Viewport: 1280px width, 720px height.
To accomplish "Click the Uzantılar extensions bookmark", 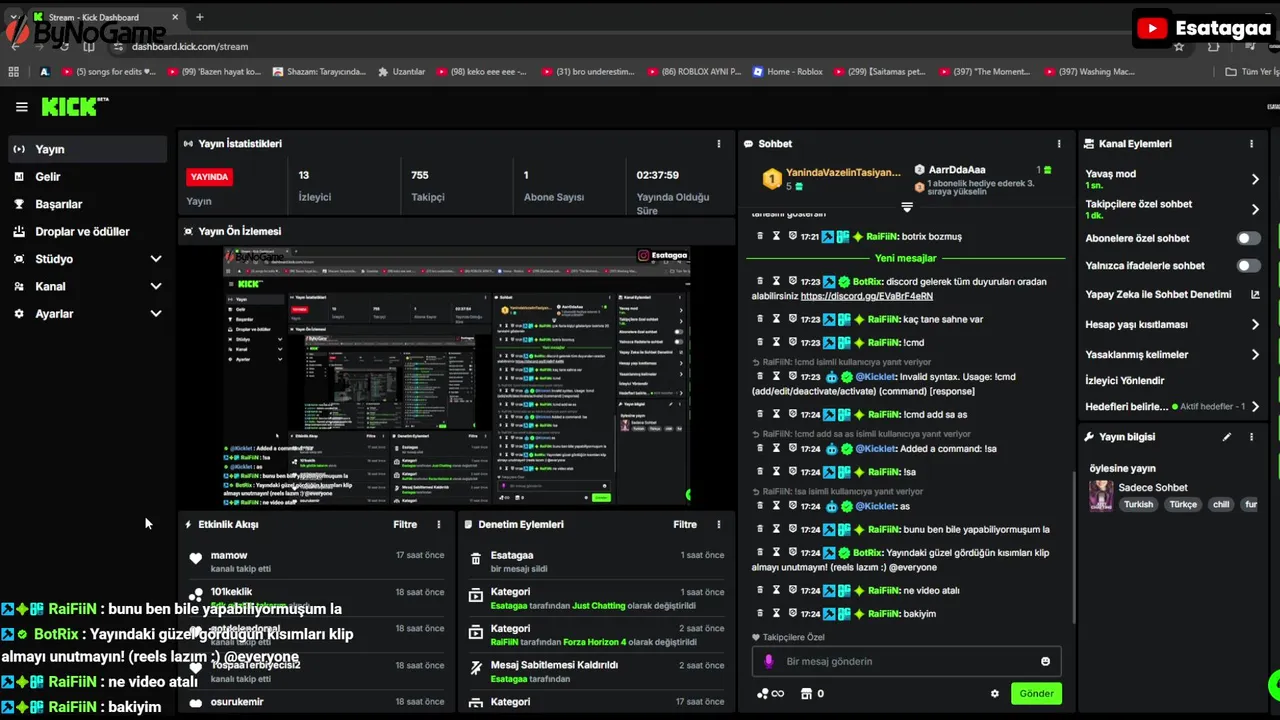I will tap(400, 72).
